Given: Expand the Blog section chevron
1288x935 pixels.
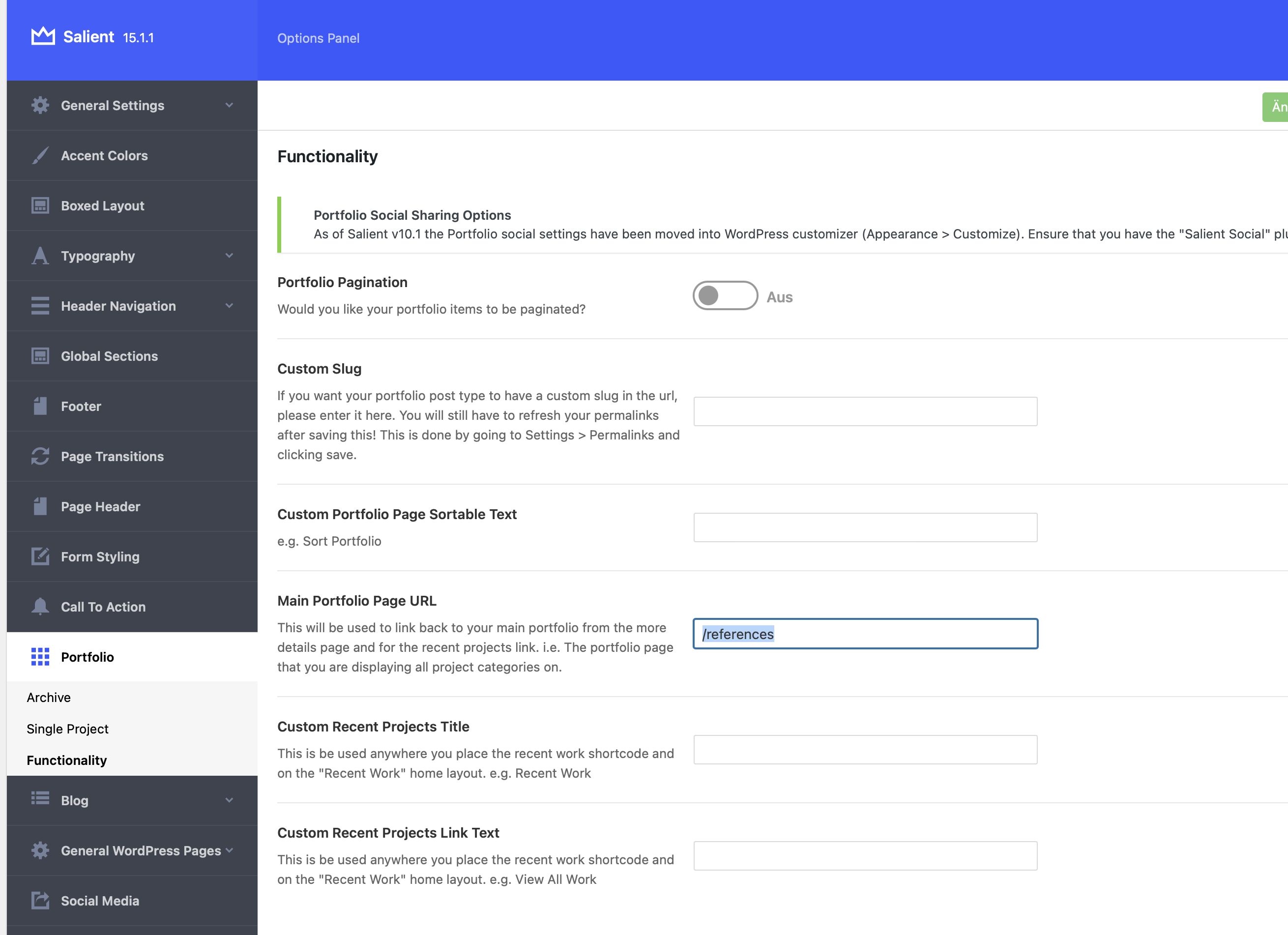Looking at the screenshot, I should [x=229, y=800].
